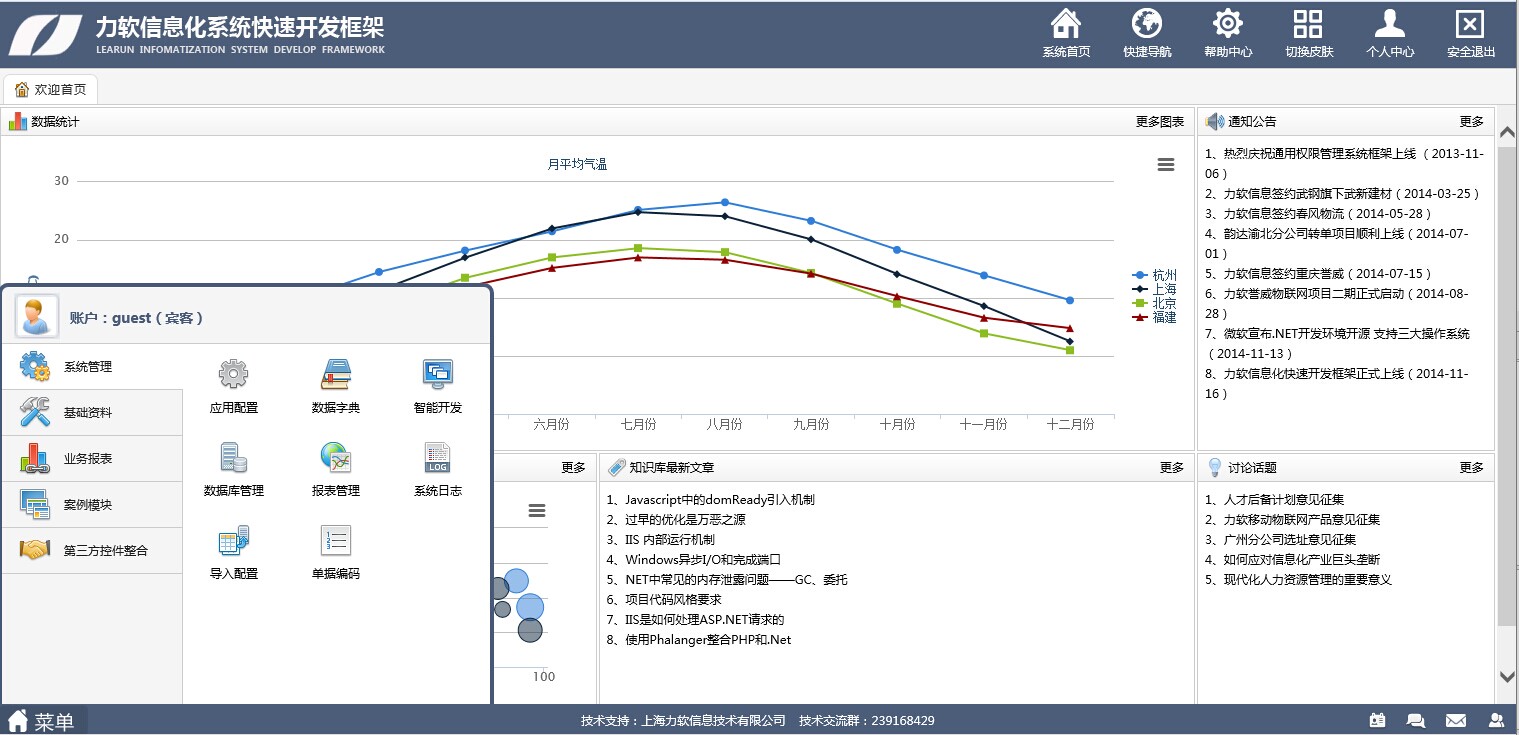Image resolution: width=1519 pixels, height=735 pixels.
Task: Open the 帮助中心 gear icon
Action: tap(1228, 23)
